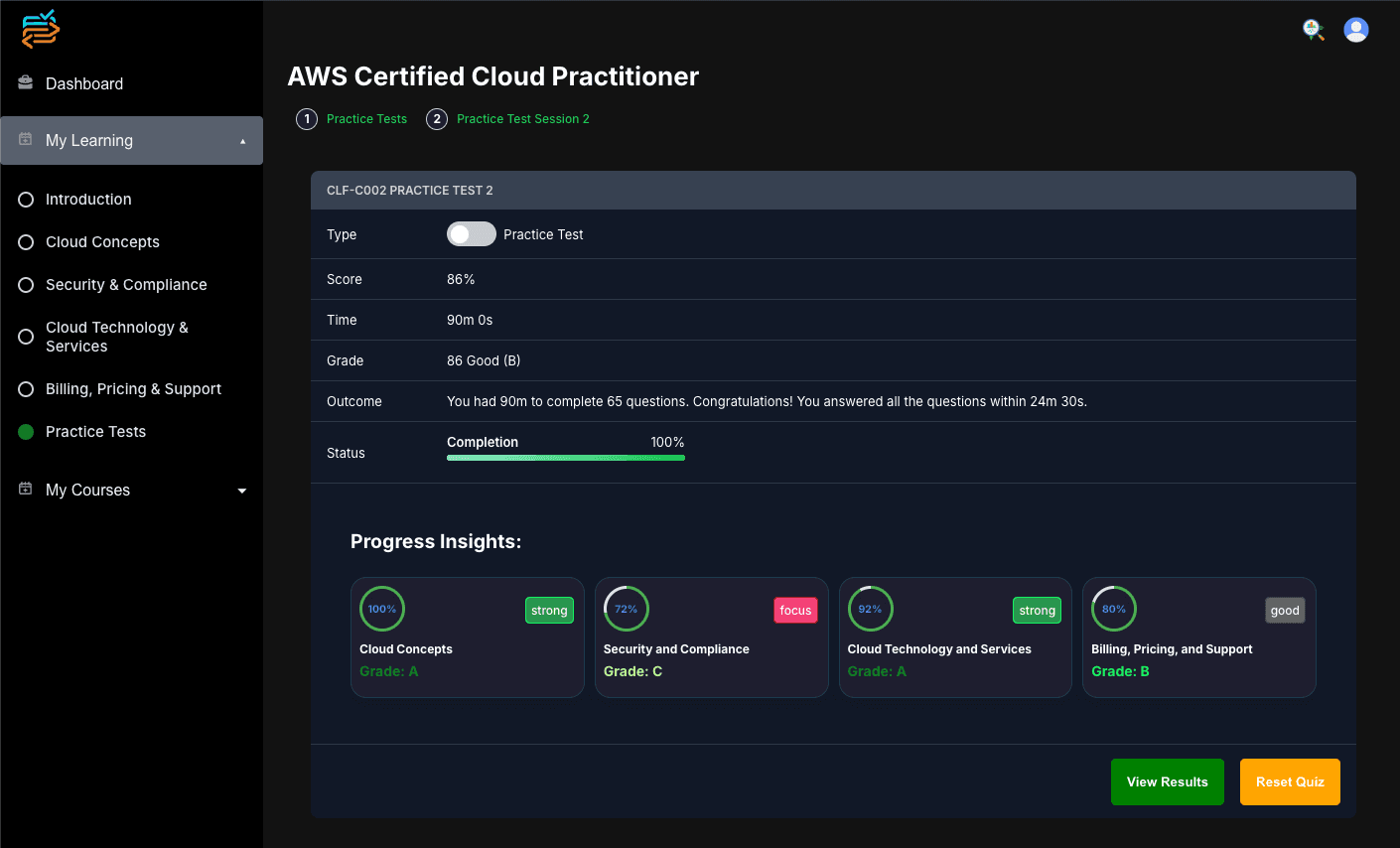Click the app logo in the sidebar
Image resolution: width=1400 pixels, height=848 pixels.
41,30
